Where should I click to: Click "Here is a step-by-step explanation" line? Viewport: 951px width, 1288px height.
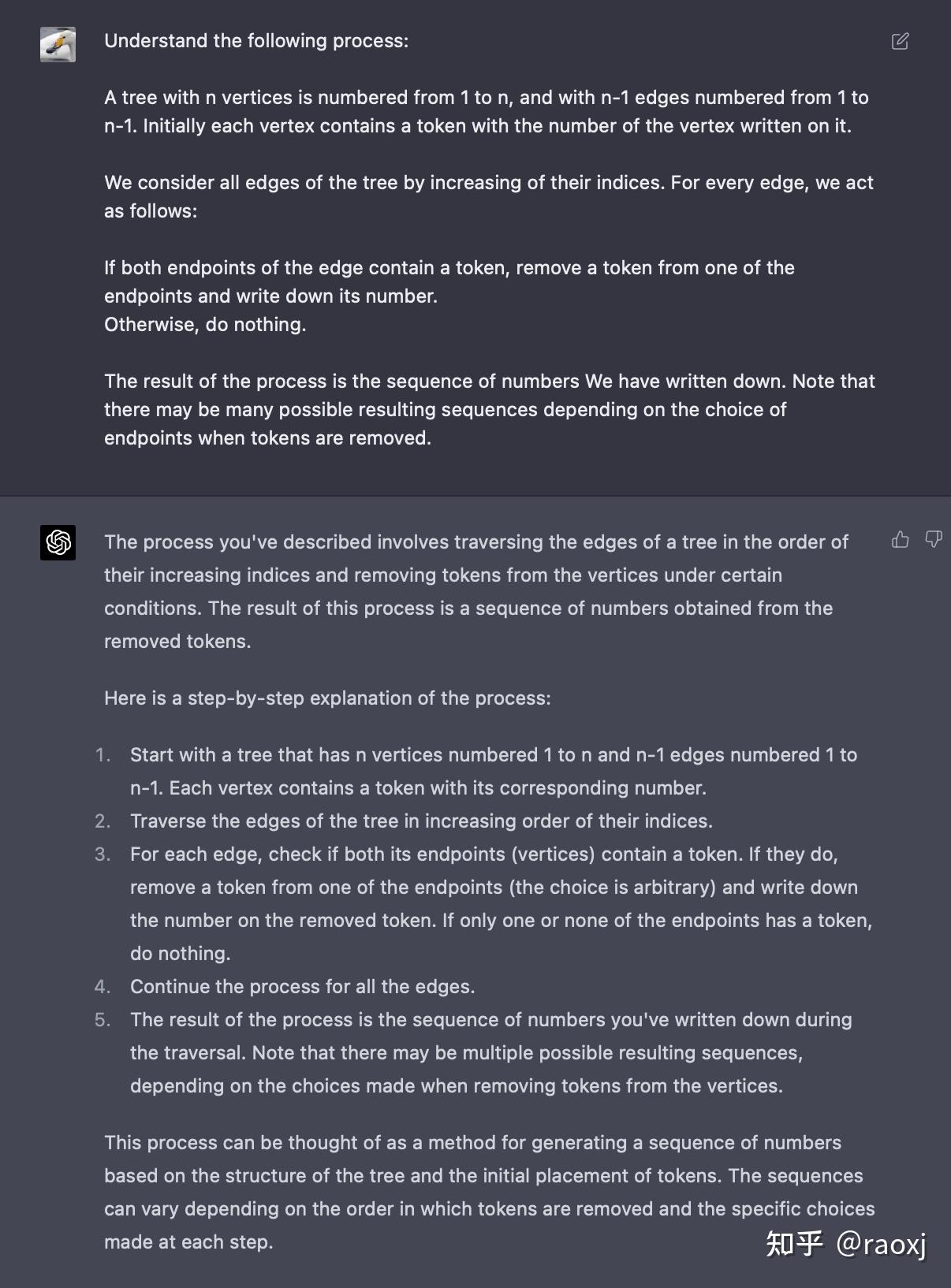(327, 698)
